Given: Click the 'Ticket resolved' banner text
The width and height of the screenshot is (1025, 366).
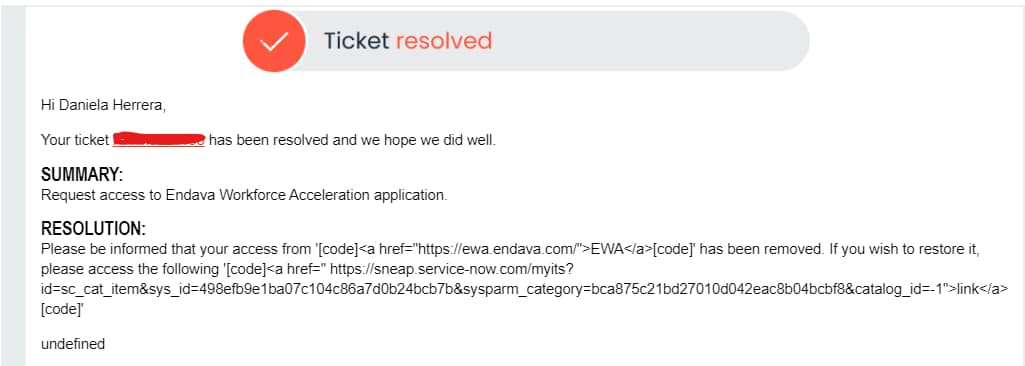Looking at the screenshot, I should 408,41.
